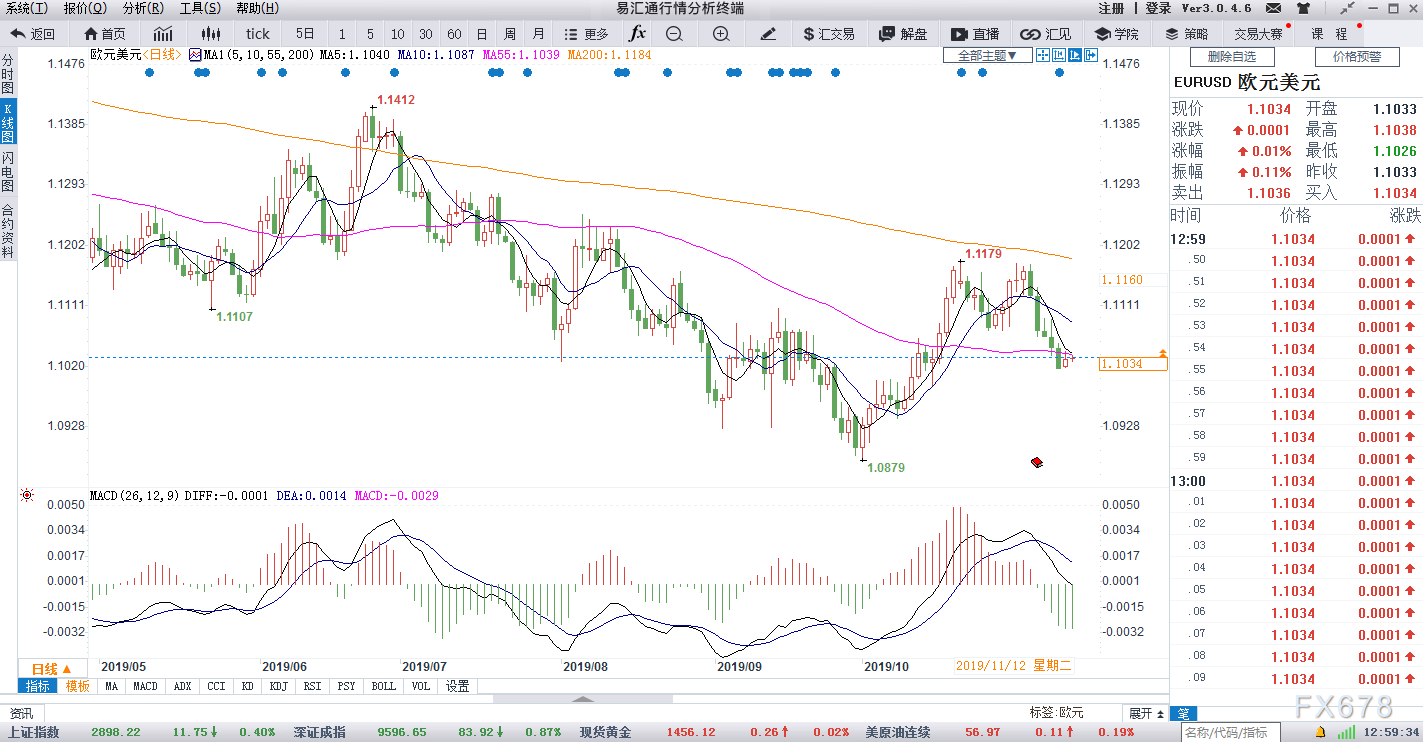Open the fx formula function icon
This screenshot has height=742, width=1423.
point(637,33)
